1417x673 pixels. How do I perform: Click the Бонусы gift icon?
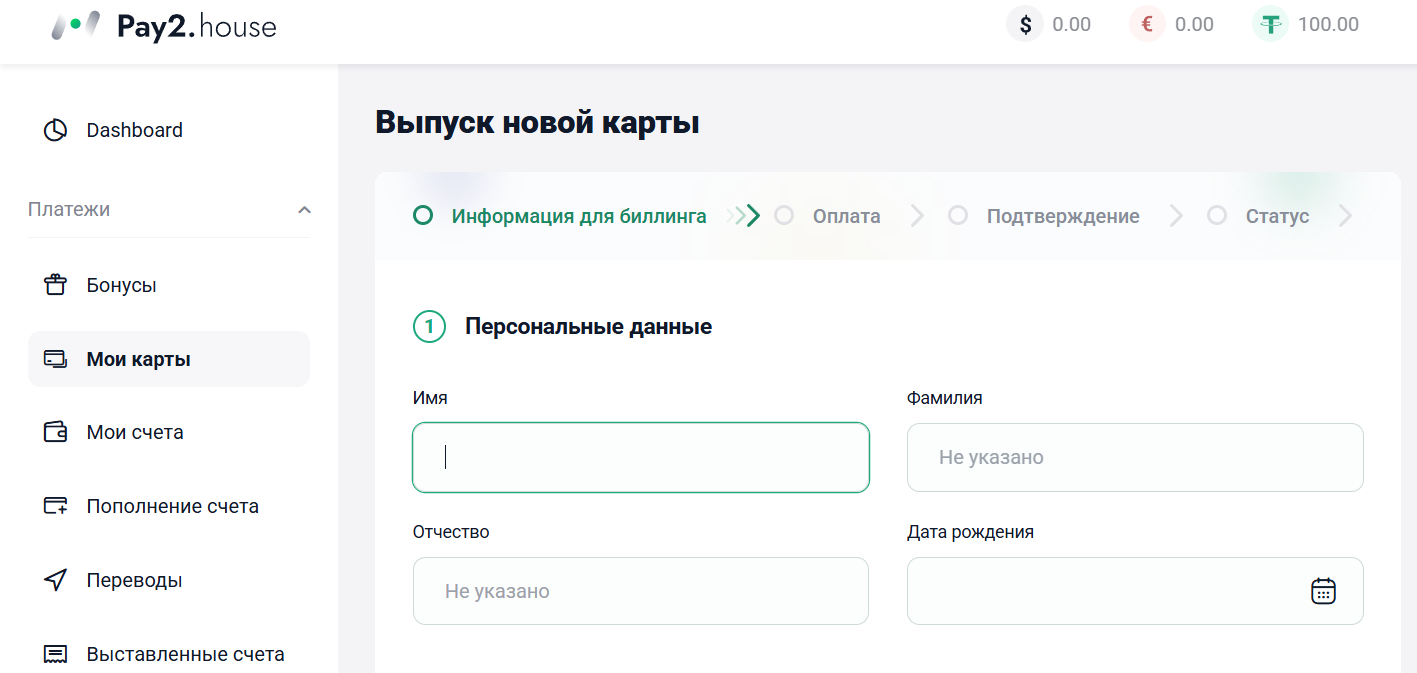tap(55, 285)
